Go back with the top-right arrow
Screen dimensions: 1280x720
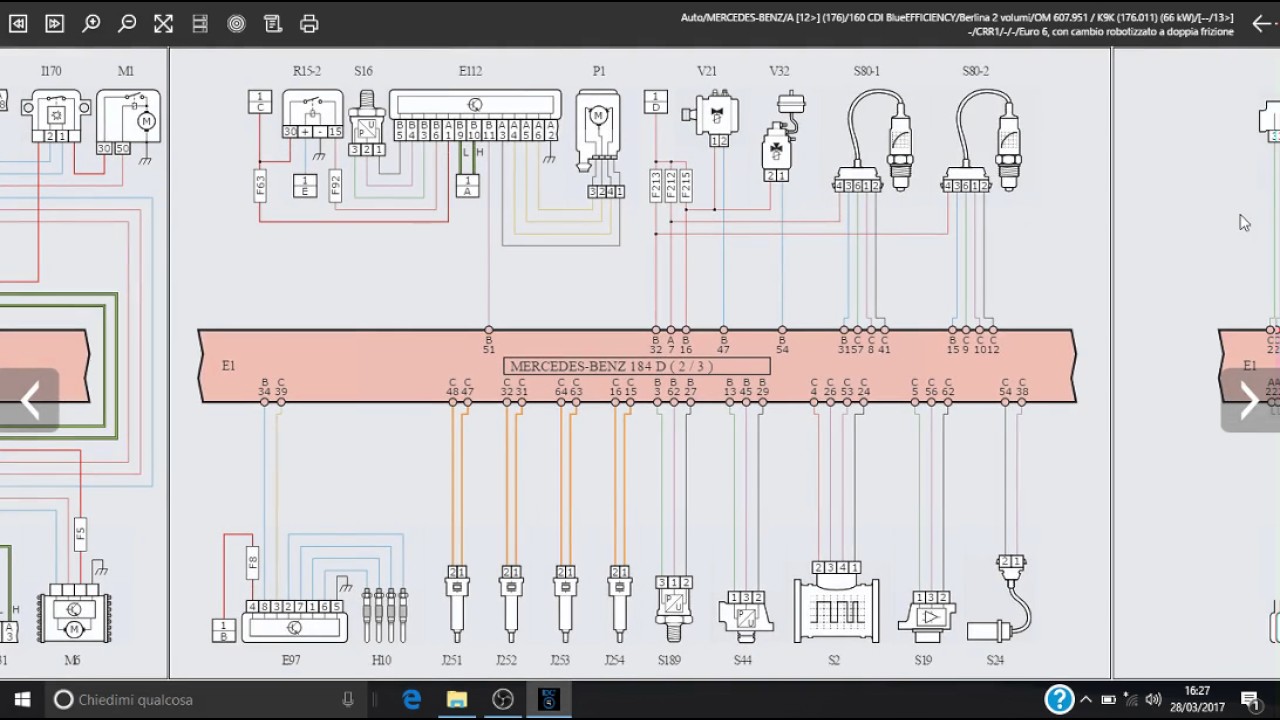click(1263, 24)
